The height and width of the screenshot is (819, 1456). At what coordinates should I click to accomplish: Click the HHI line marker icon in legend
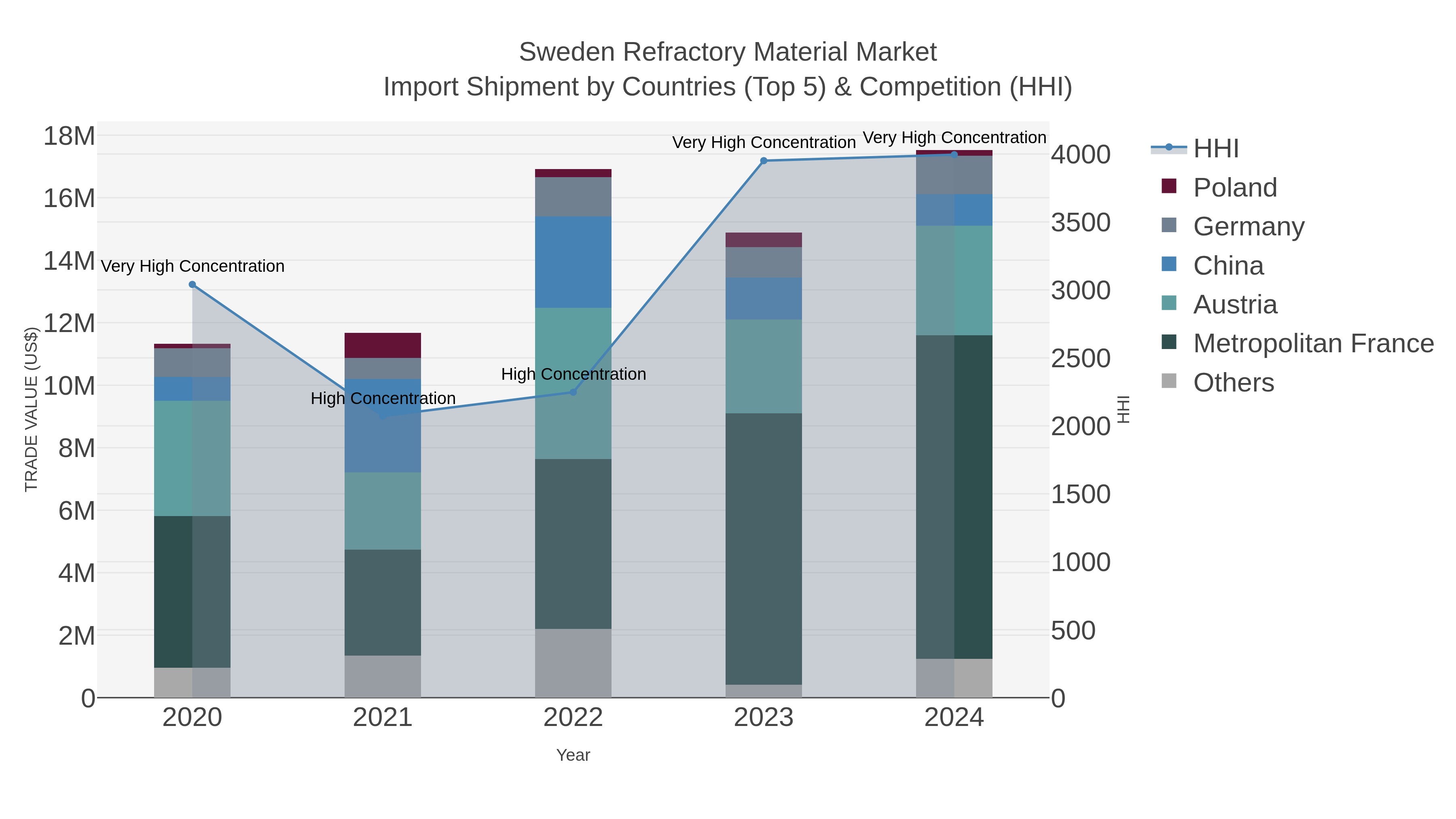(x=1169, y=148)
